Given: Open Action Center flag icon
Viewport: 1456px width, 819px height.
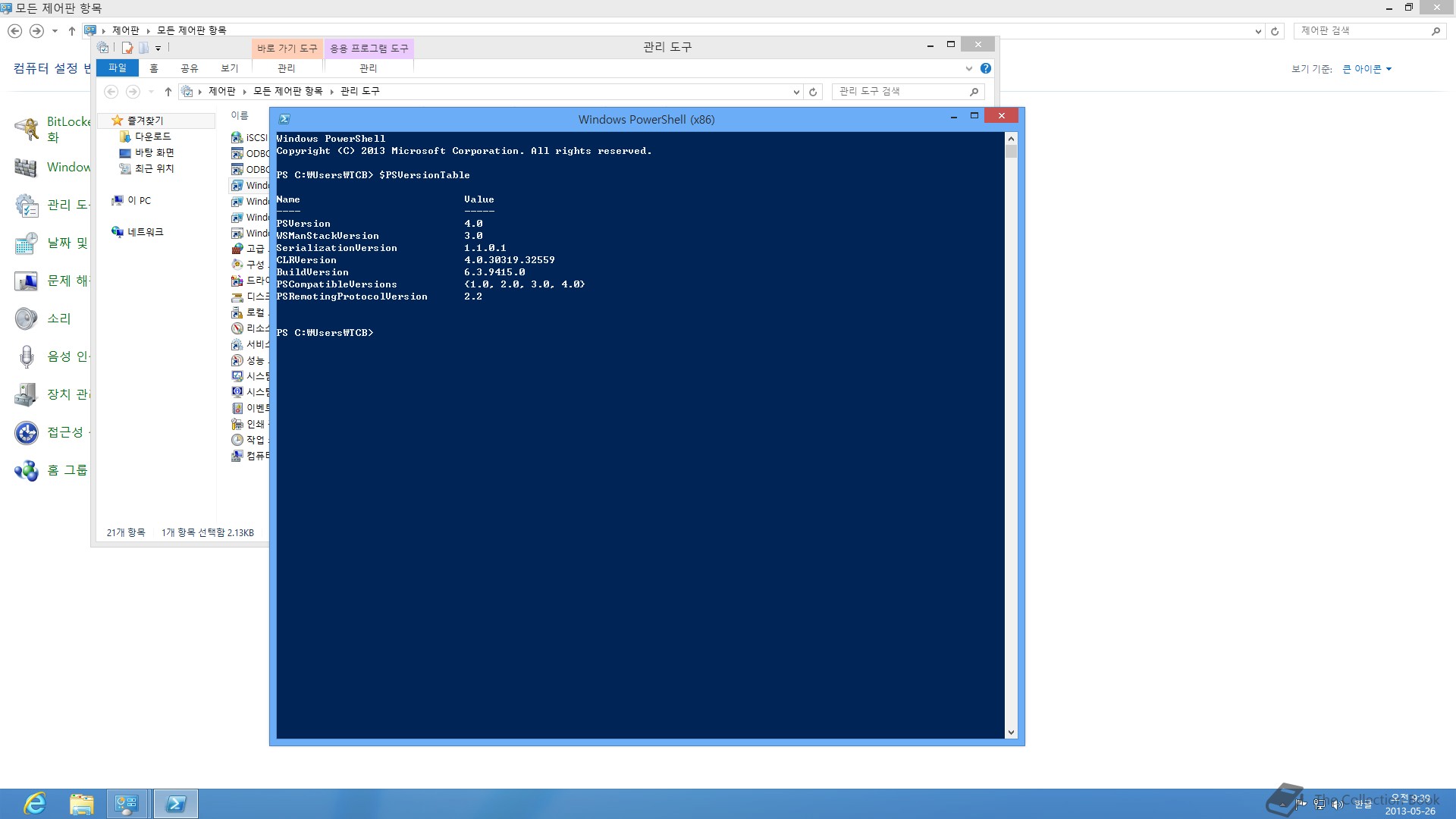Looking at the screenshot, I should click(x=1301, y=804).
